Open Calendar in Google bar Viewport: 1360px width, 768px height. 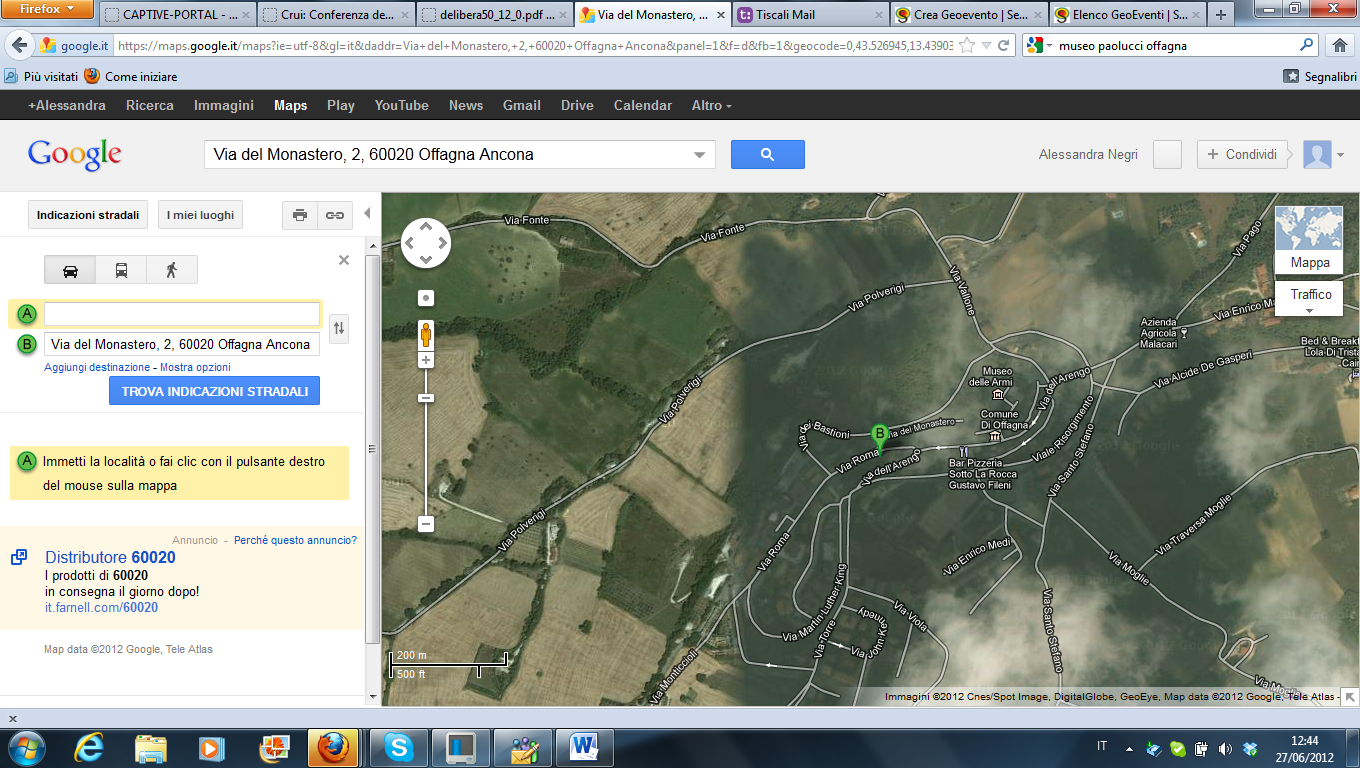pyautogui.click(x=643, y=105)
